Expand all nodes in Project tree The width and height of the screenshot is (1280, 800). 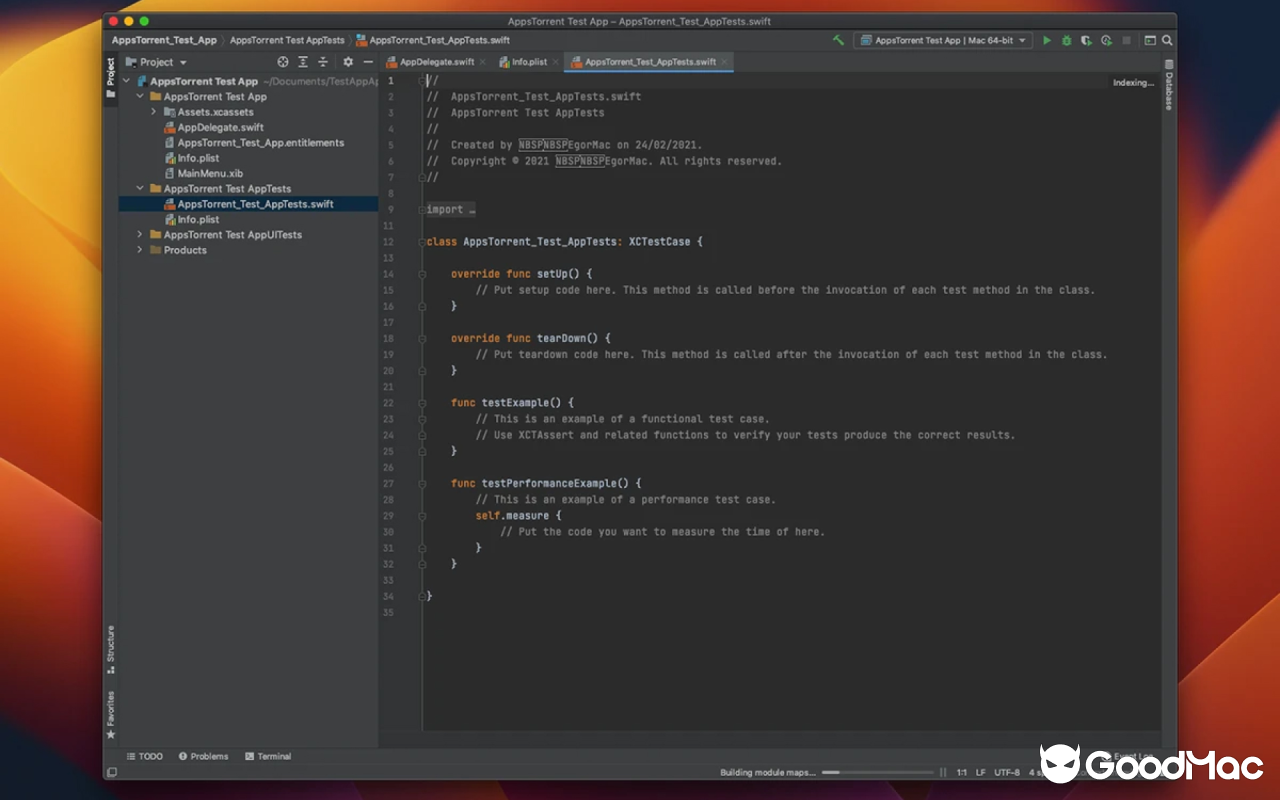tap(302, 61)
